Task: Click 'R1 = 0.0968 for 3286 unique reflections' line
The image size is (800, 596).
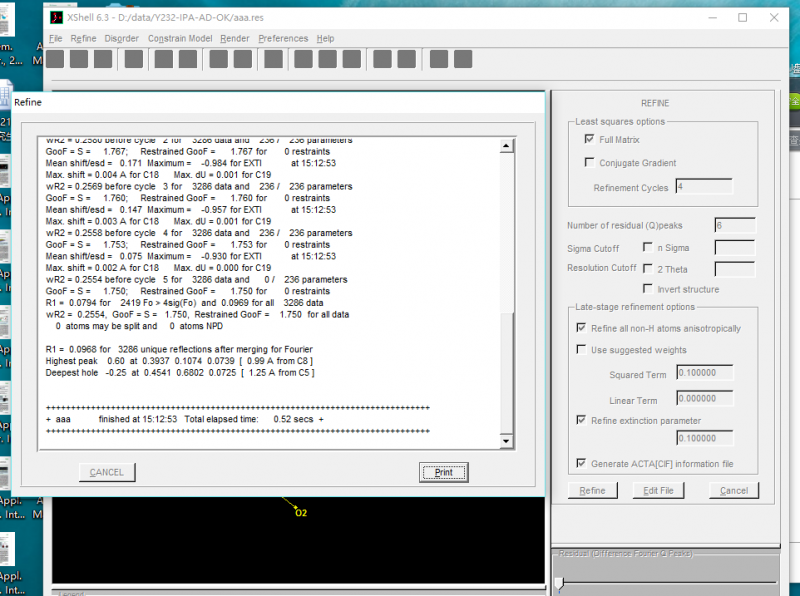Action: (x=179, y=349)
